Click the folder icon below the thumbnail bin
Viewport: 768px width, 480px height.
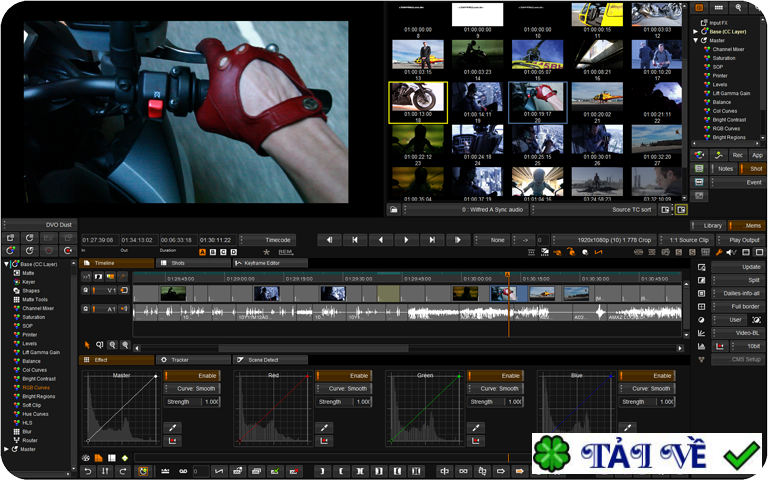point(393,210)
